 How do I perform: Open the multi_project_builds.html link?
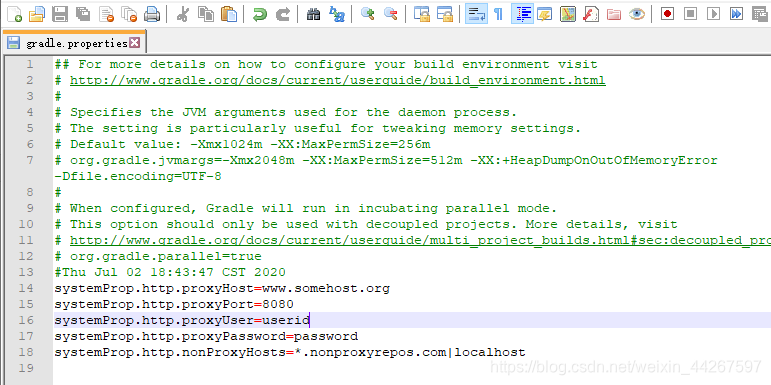420,240
